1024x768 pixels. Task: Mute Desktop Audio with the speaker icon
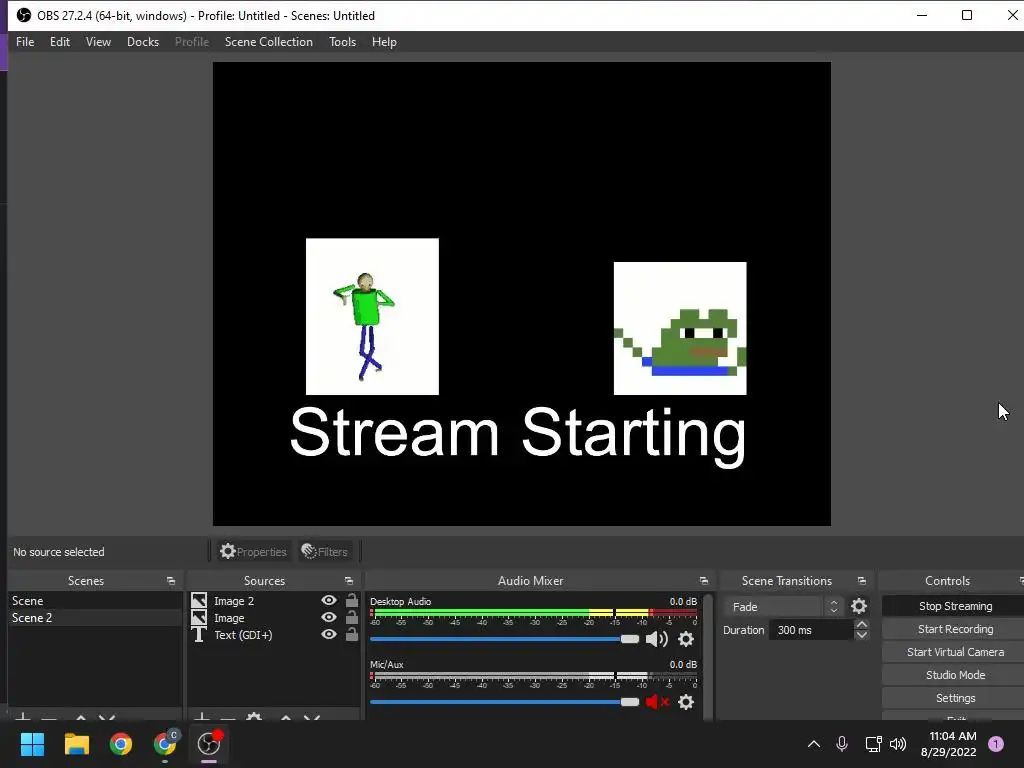tap(656, 639)
